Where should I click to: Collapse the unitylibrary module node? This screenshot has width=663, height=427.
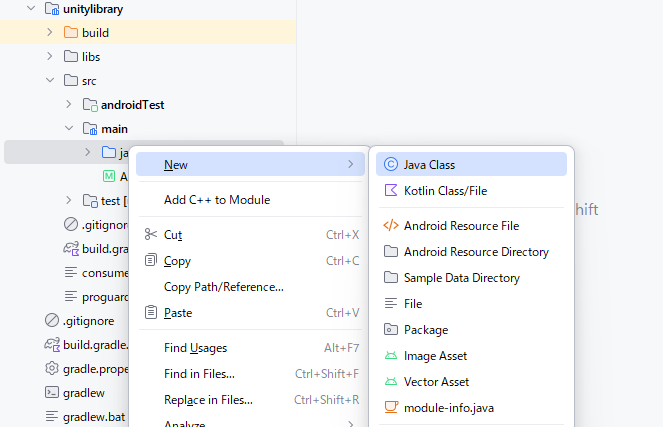pos(31,9)
